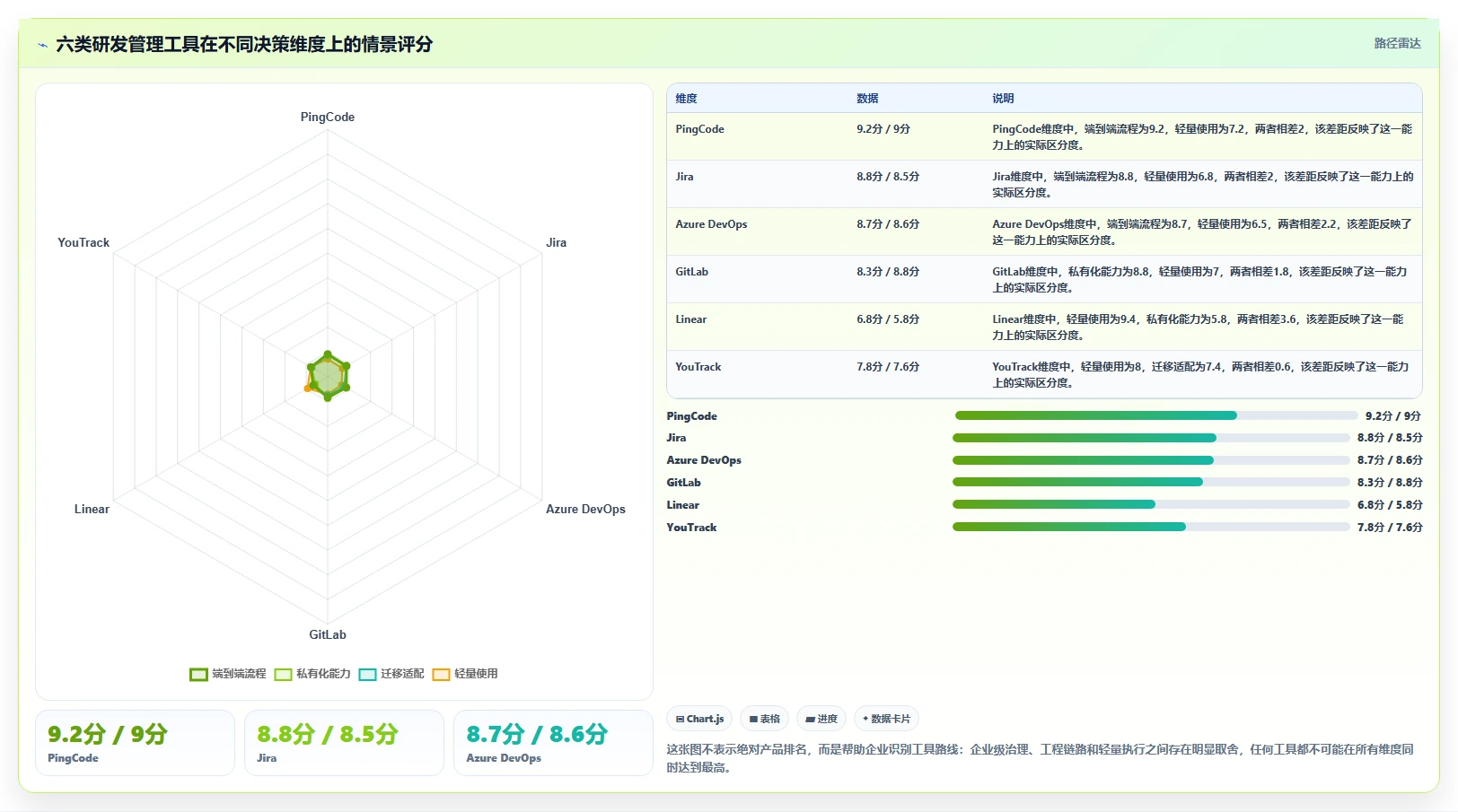Image resolution: width=1458 pixels, height=812 pixels.
Task: Click the table cell 9.2分 / 9分
Action: pos(883,129)
